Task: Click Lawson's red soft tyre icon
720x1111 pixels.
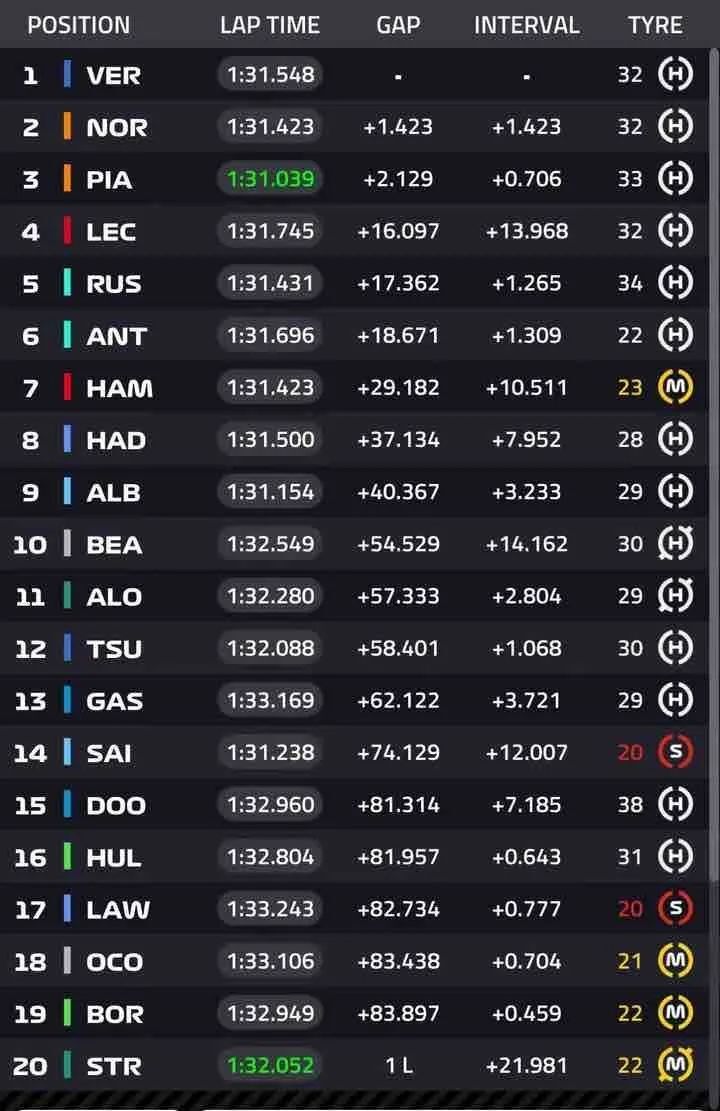Action: coord(675,908)
